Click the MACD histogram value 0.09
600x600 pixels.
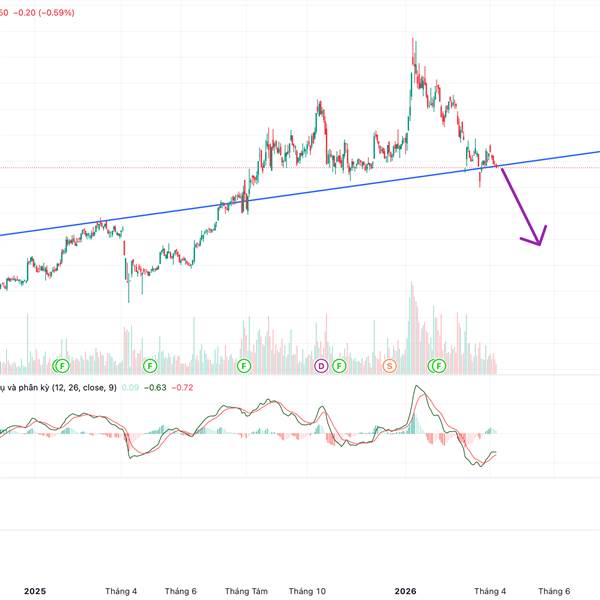(130, 388)
